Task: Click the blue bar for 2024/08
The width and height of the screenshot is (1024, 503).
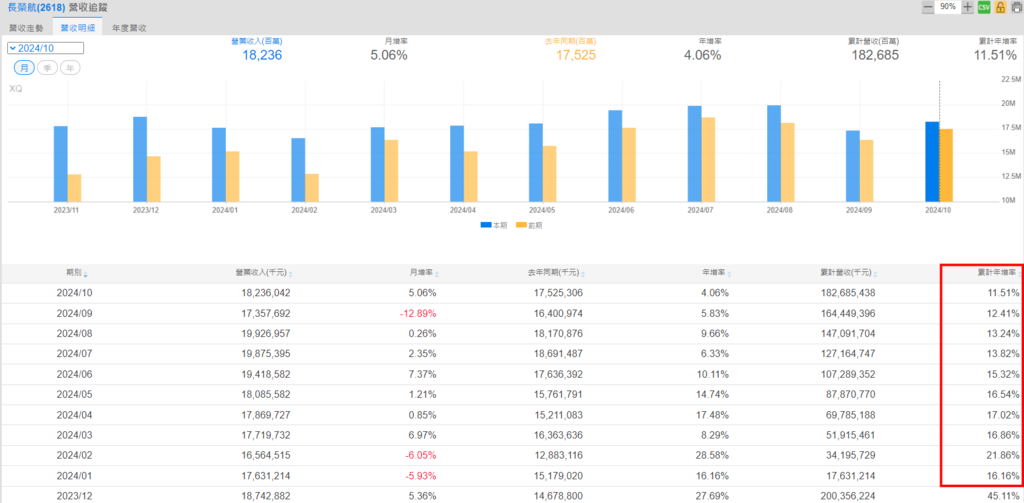Action: (774, 154)
